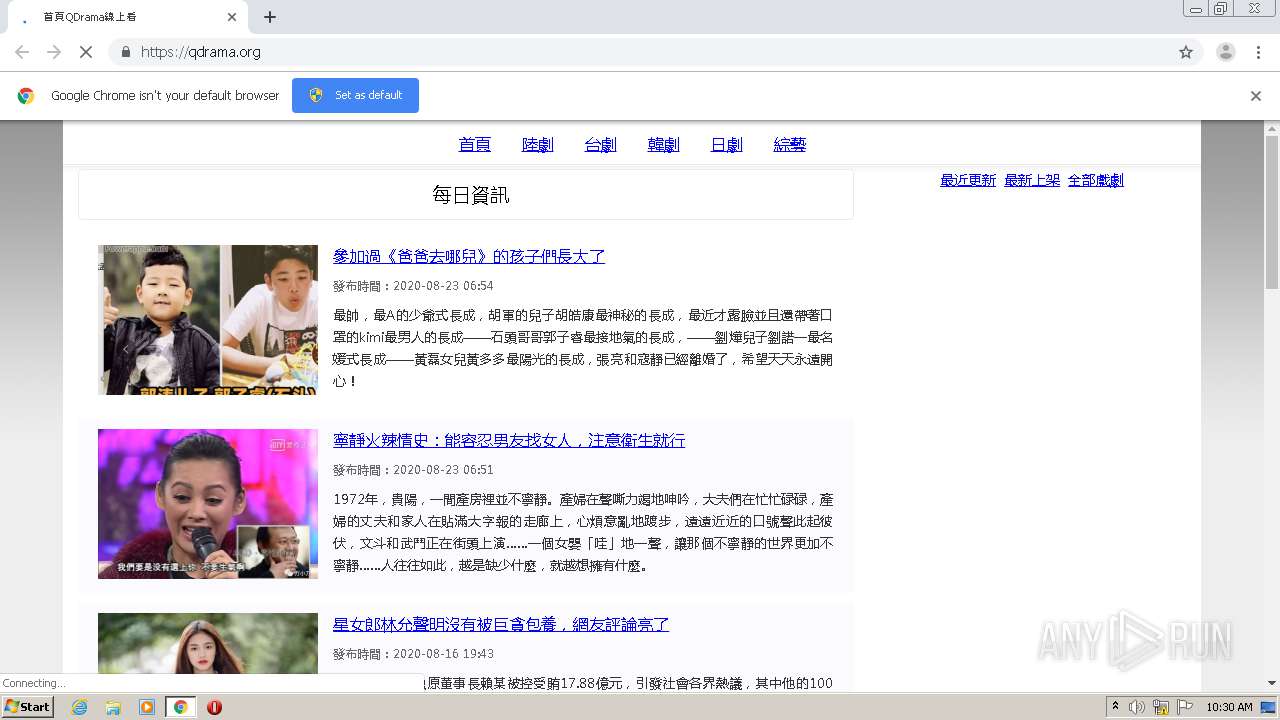Dismiss the default browser notification bar
Screen dimensions: 1280x720
coord(1256,96)
